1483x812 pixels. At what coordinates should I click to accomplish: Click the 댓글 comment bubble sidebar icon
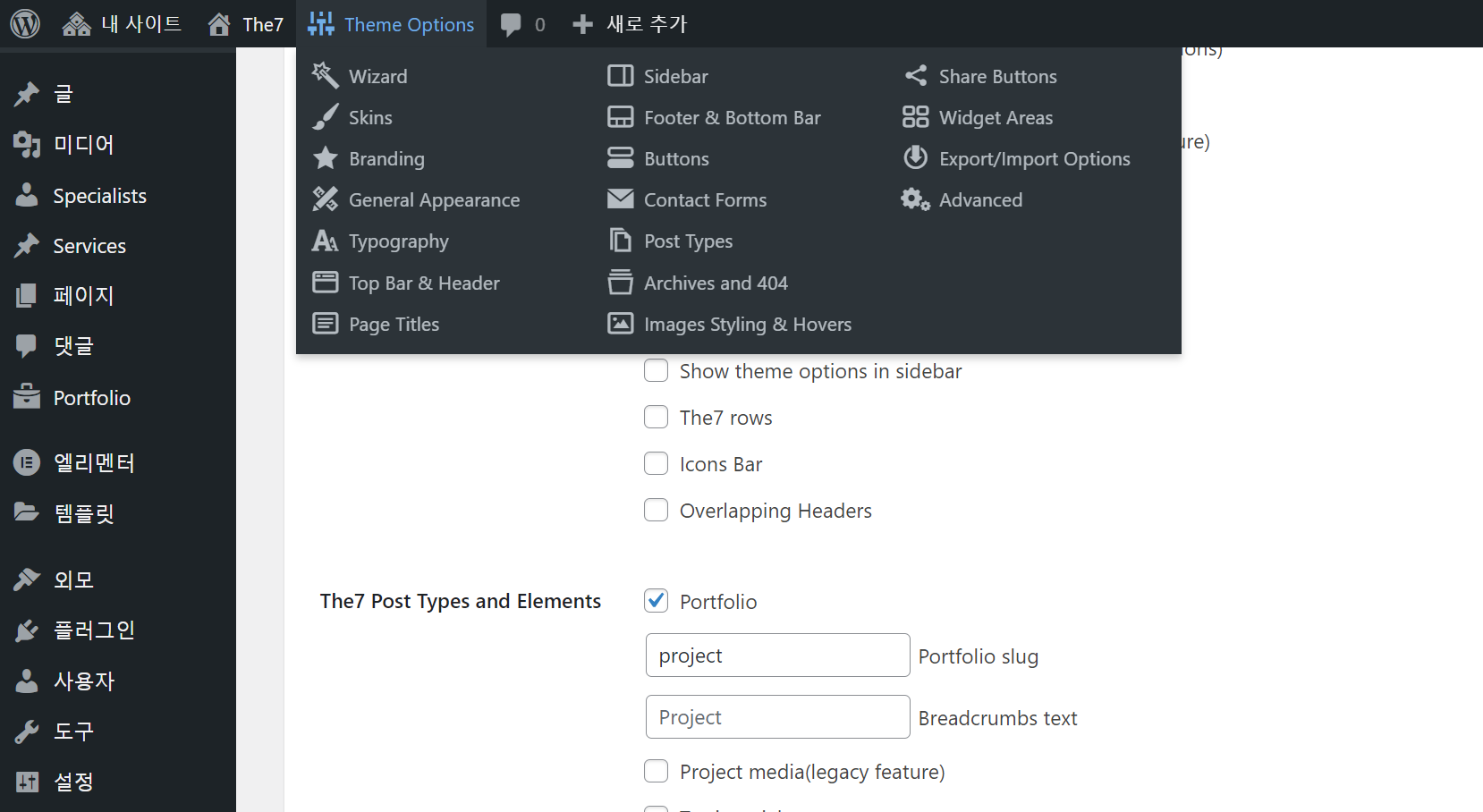tap(27, 346)
